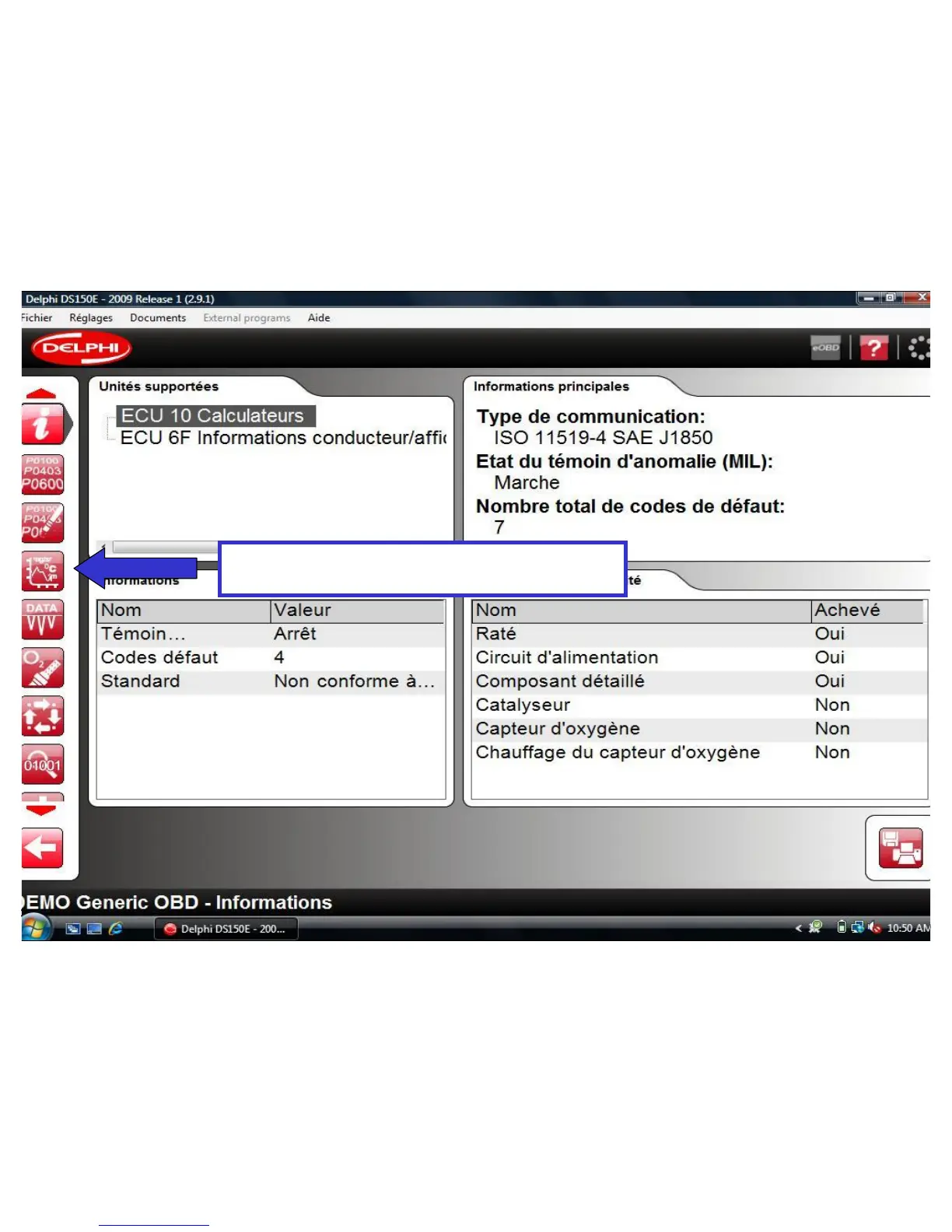Select the Raté test row

click(x=699, y=634)
